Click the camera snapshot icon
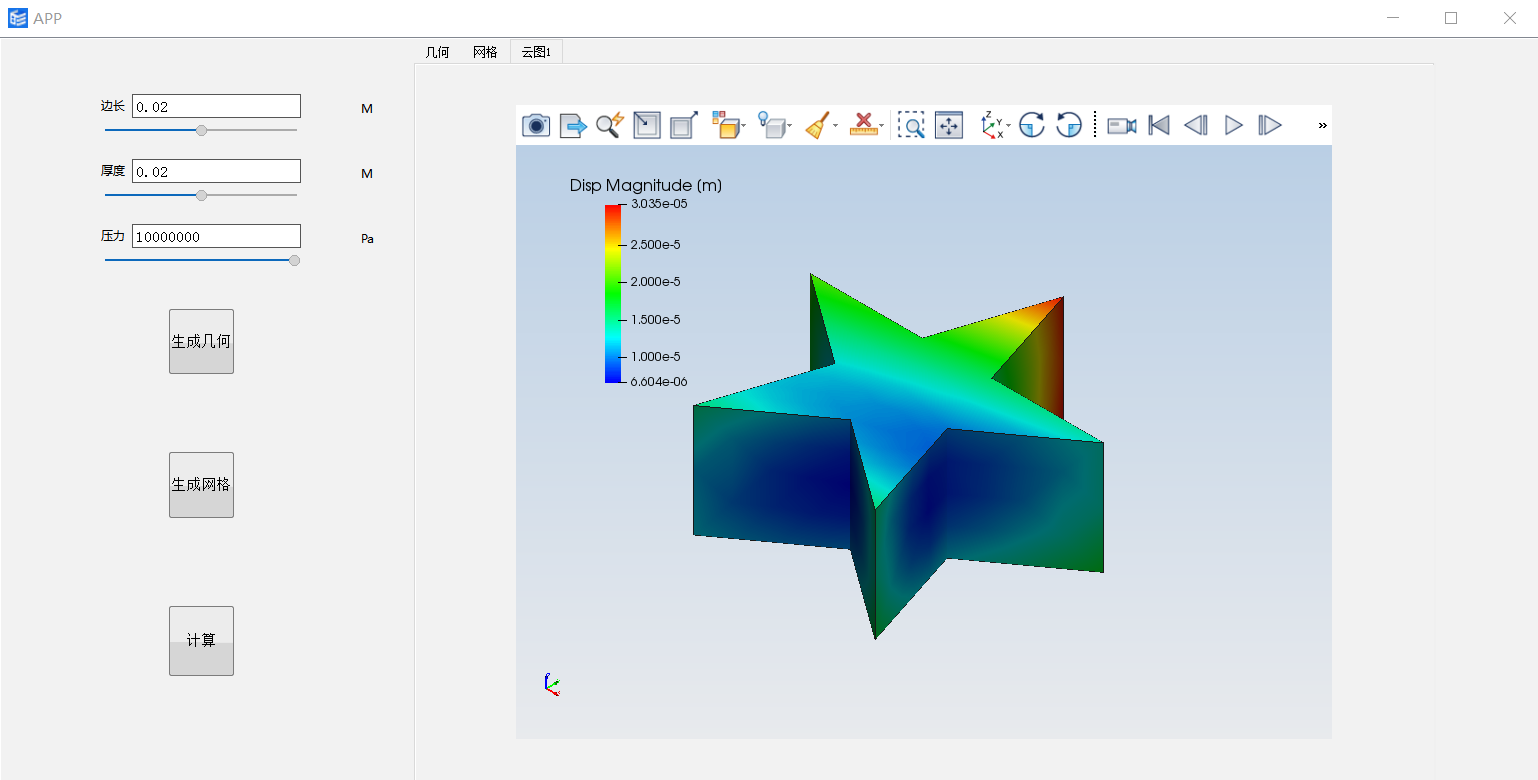 point(536,125)
